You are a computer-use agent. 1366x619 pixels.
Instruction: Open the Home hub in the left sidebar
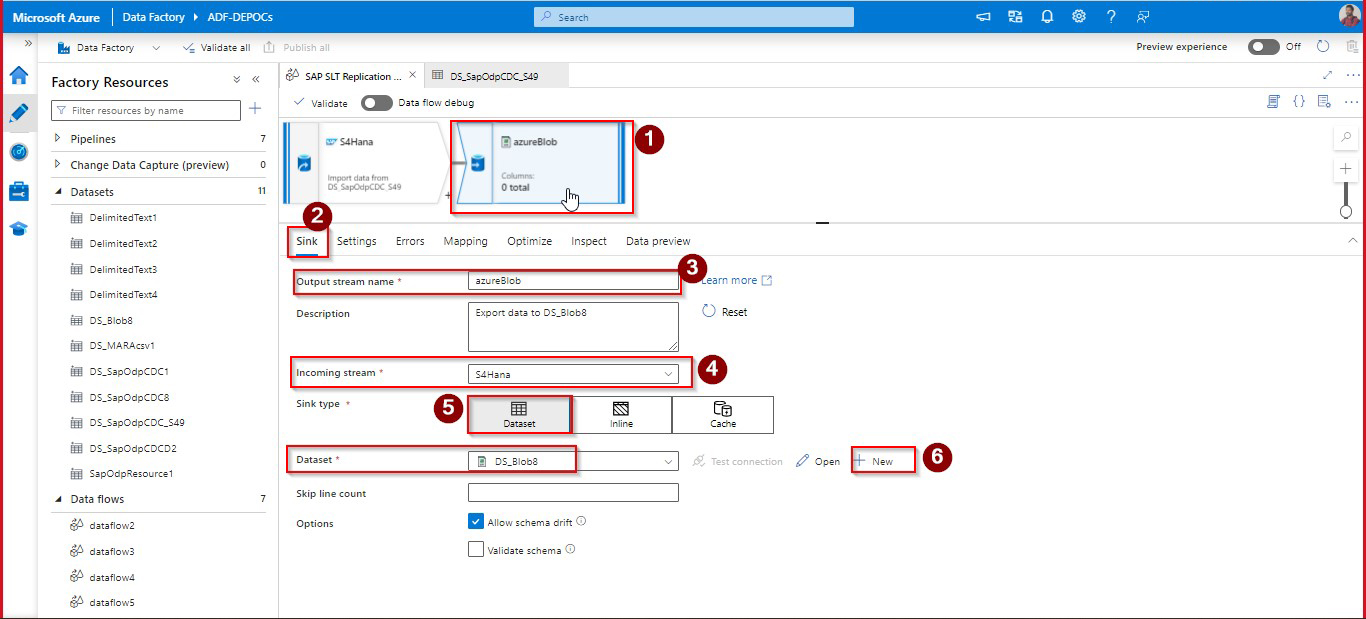point(19,75)
